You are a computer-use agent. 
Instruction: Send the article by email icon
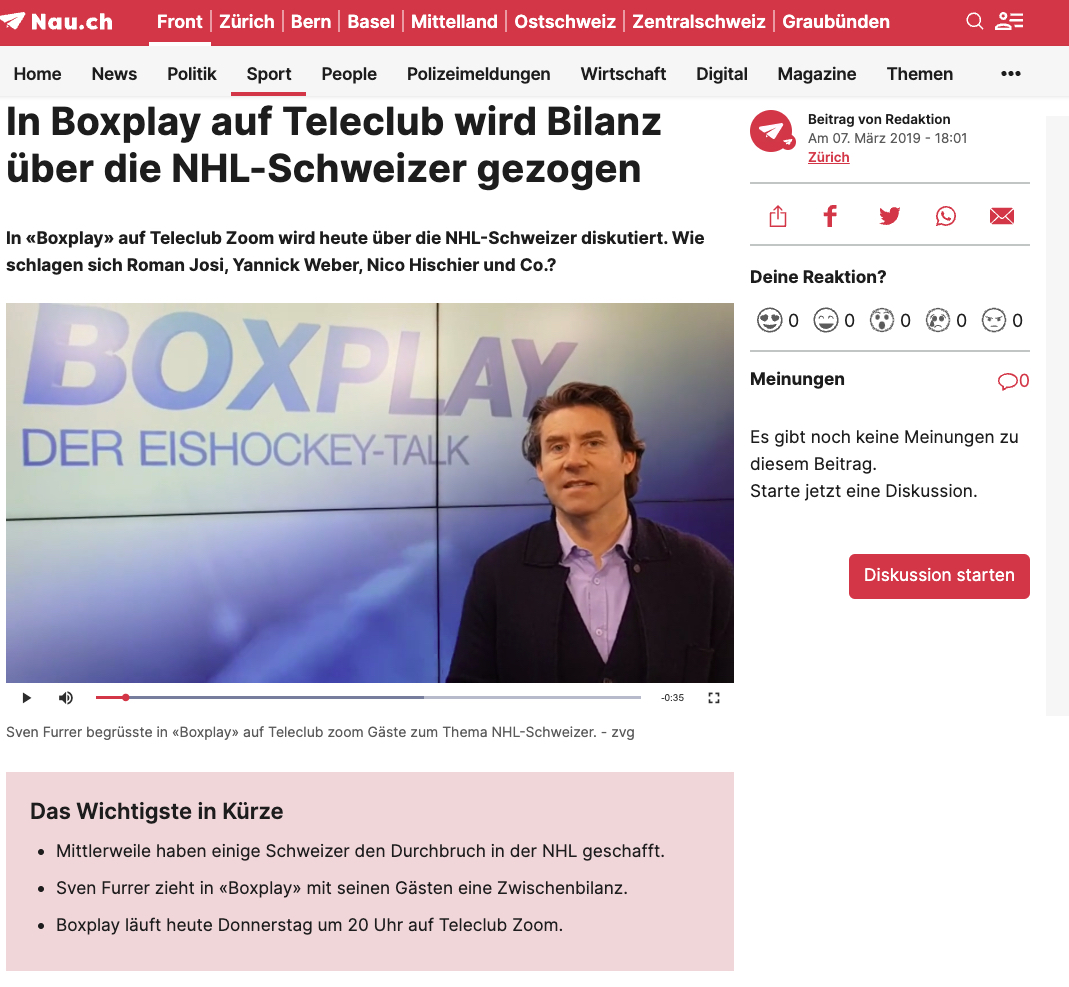pos(1002,217)
